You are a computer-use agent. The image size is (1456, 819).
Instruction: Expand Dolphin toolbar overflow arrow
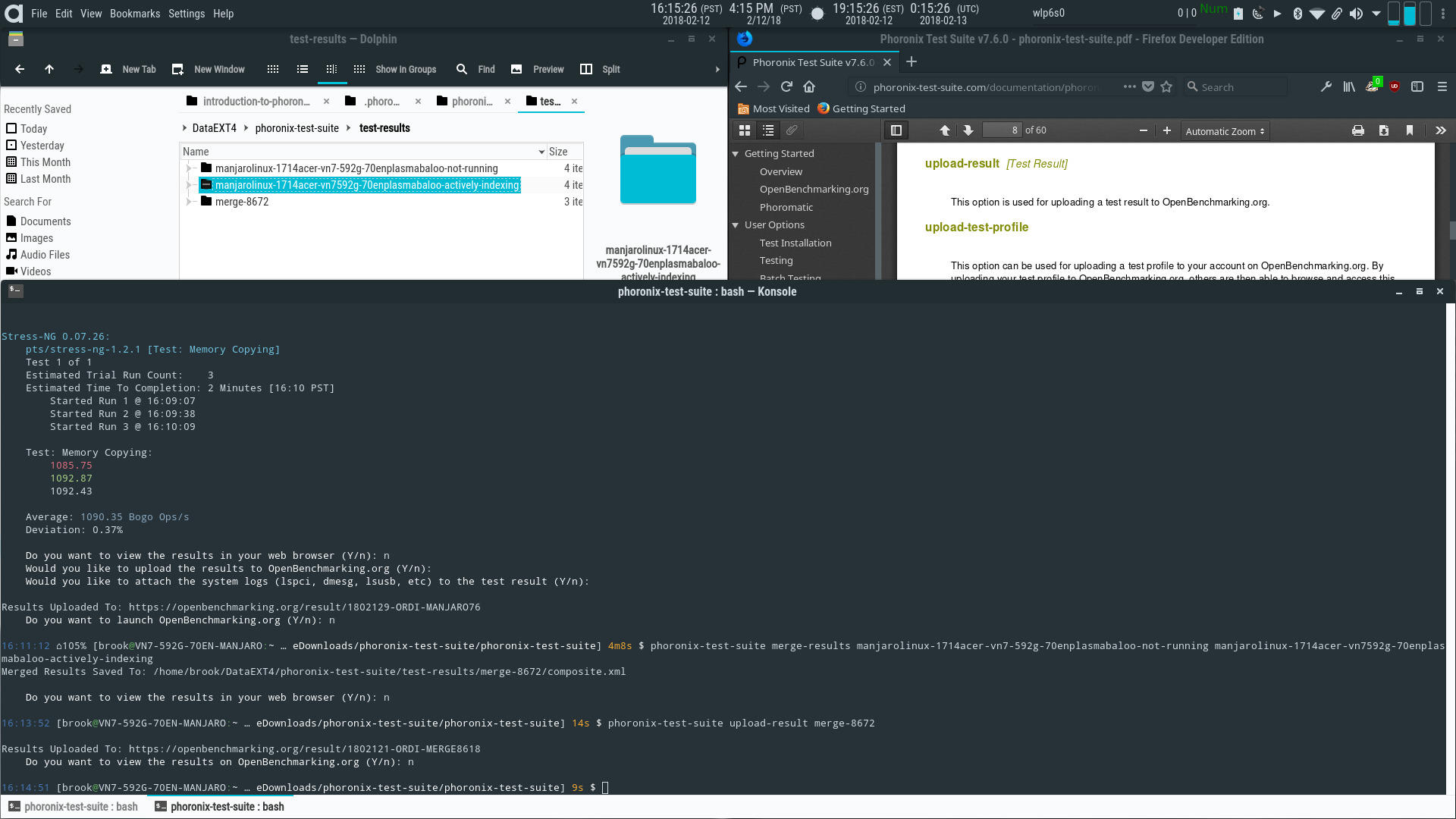click(x=717, y=69)
